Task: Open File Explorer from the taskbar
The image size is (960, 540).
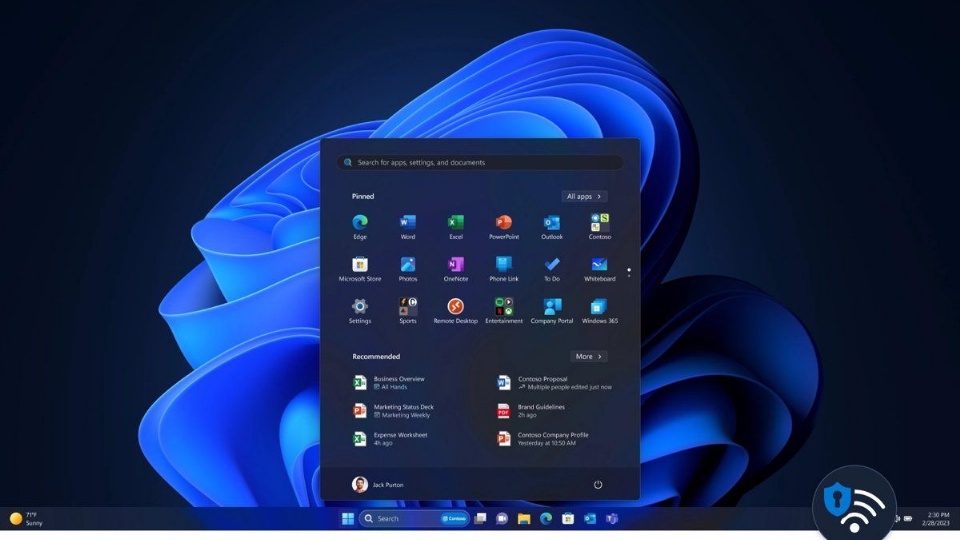Action: (524, 519)
